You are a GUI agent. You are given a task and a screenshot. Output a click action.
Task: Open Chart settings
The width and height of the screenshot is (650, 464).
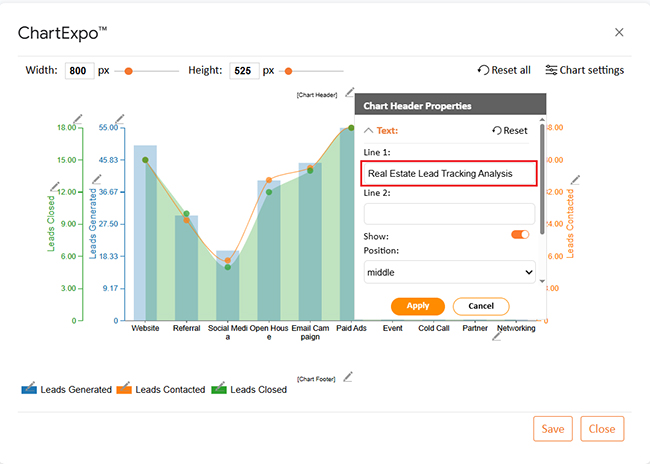[x=584, y=70]
